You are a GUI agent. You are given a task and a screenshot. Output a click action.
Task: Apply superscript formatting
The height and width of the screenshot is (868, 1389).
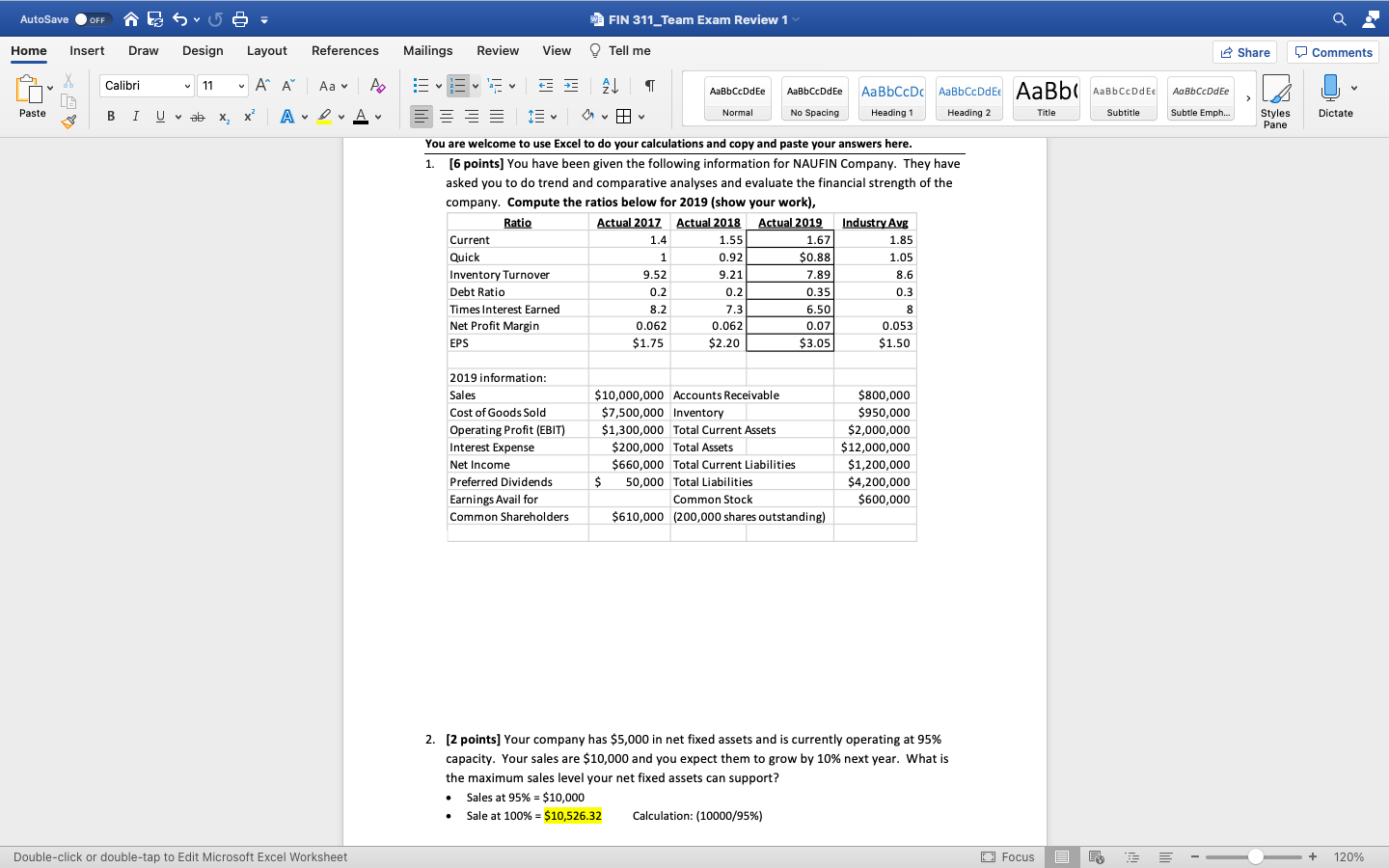click(248, 116)
